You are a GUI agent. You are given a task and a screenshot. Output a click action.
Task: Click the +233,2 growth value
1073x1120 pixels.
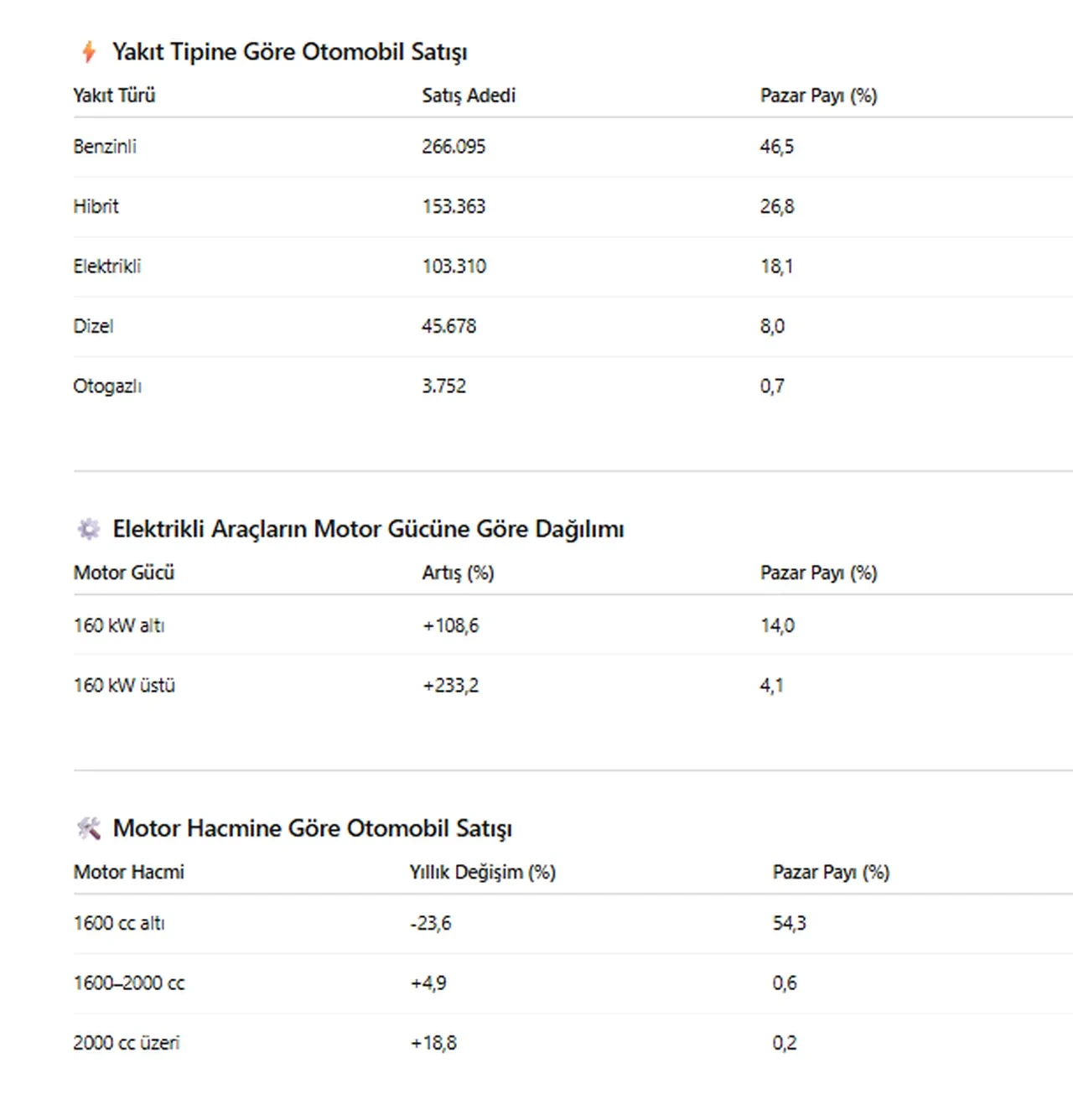pos(451,686)
